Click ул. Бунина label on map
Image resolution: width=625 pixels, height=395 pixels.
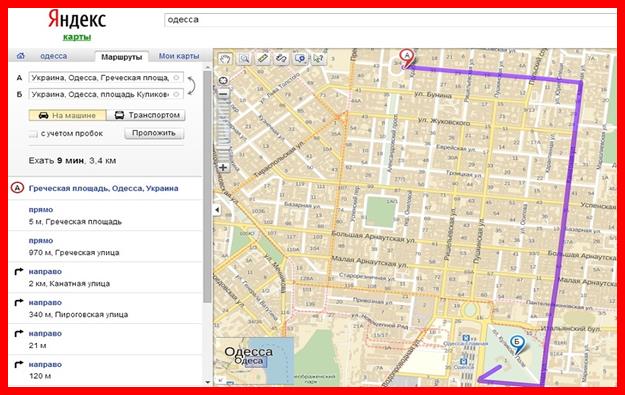click(x=433, y=94)
